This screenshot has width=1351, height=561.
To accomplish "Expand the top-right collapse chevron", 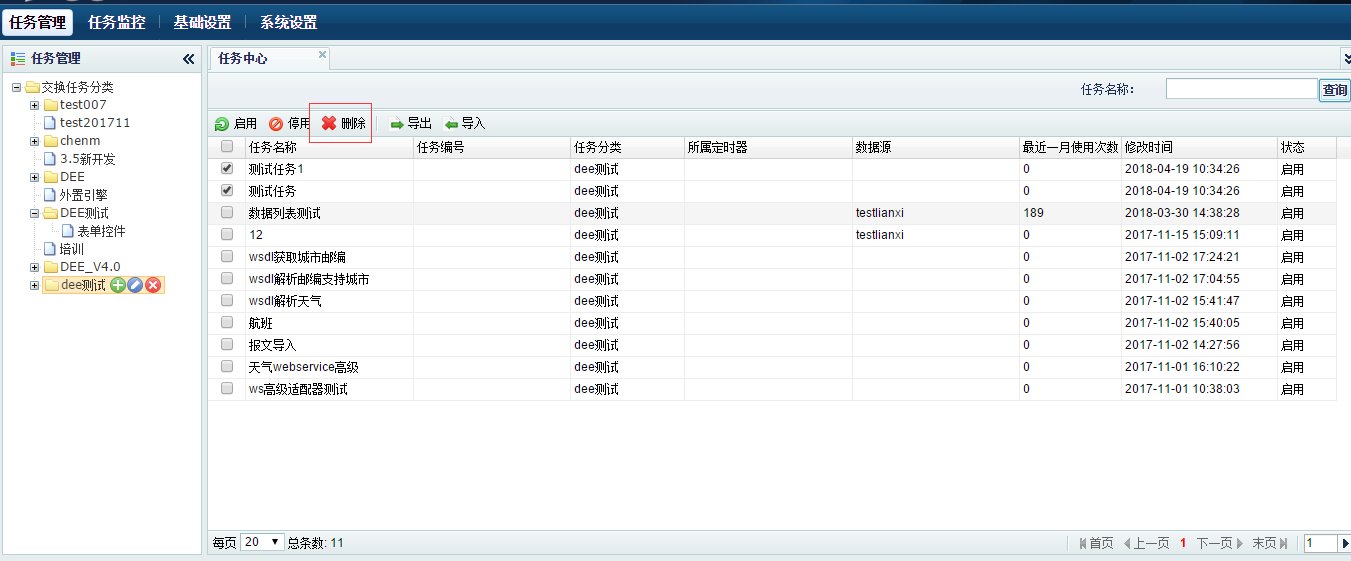I will click(1346, 59).
